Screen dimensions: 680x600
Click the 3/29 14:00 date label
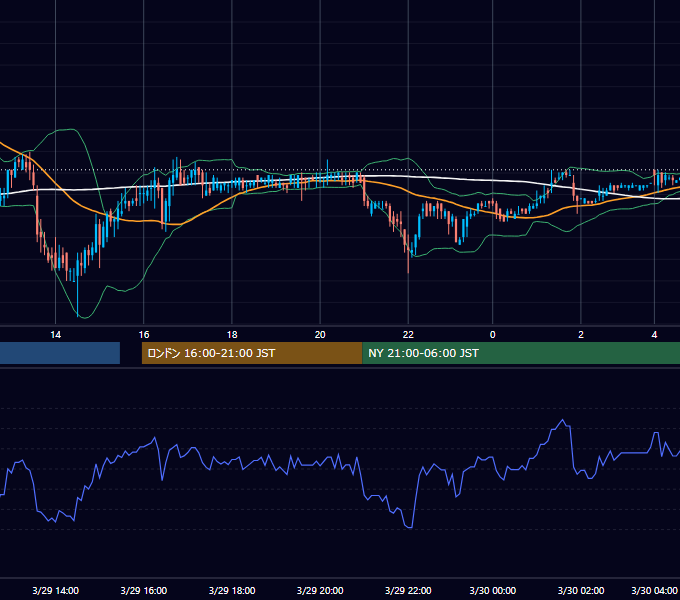point(56,590)
